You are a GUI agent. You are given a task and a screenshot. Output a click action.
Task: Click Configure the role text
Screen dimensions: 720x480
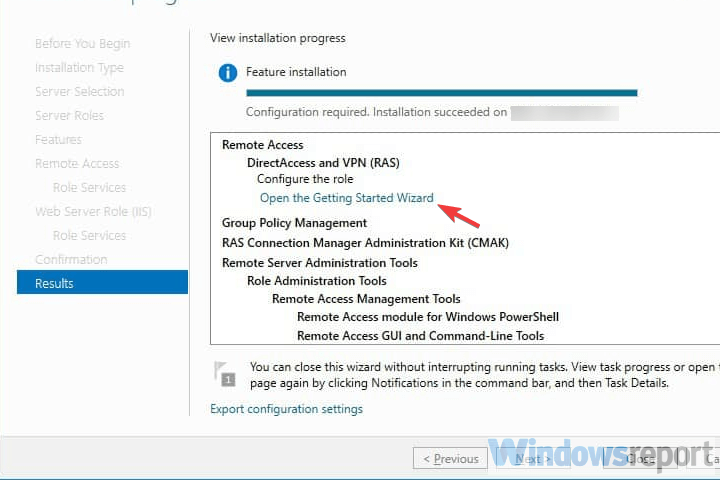coord(305,179)
